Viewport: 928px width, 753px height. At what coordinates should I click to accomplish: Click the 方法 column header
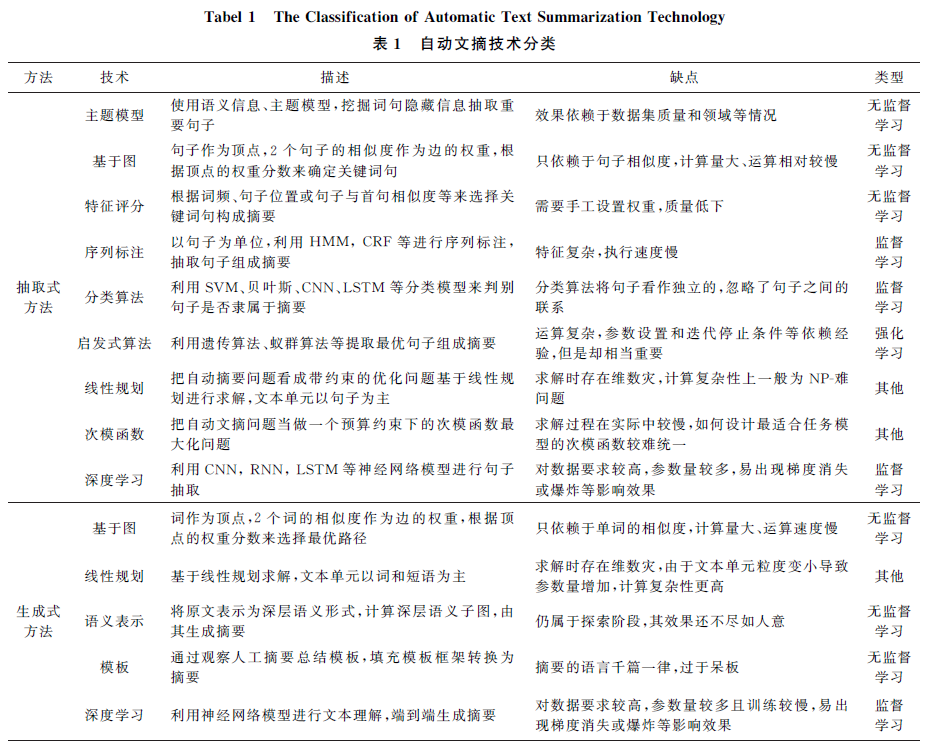(38, 78)
